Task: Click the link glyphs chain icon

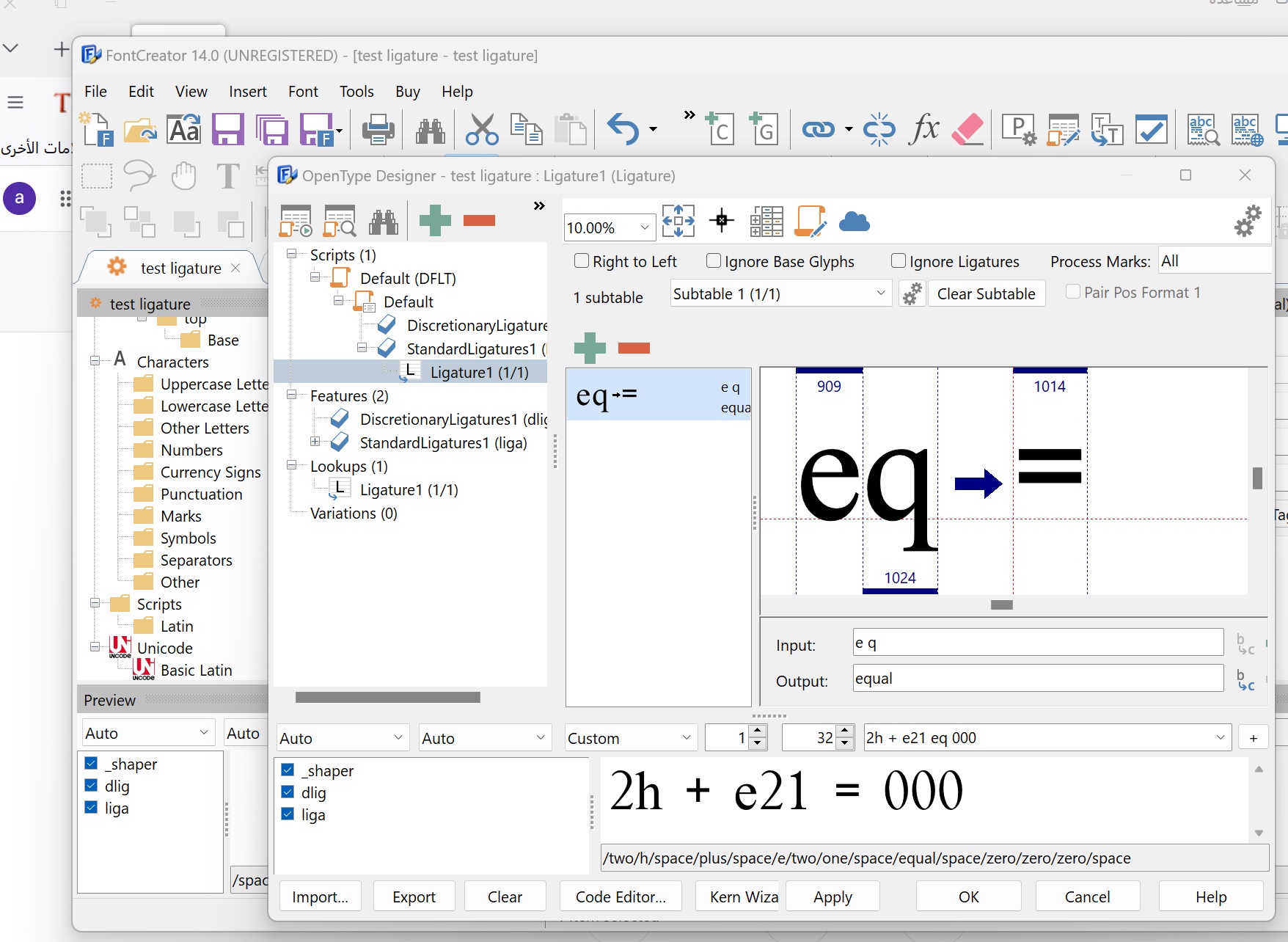Action: (819, 130)
